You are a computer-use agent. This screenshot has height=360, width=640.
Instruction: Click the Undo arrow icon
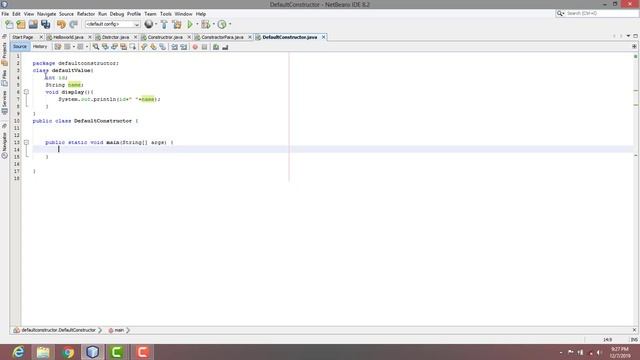[x=61, y=24]
